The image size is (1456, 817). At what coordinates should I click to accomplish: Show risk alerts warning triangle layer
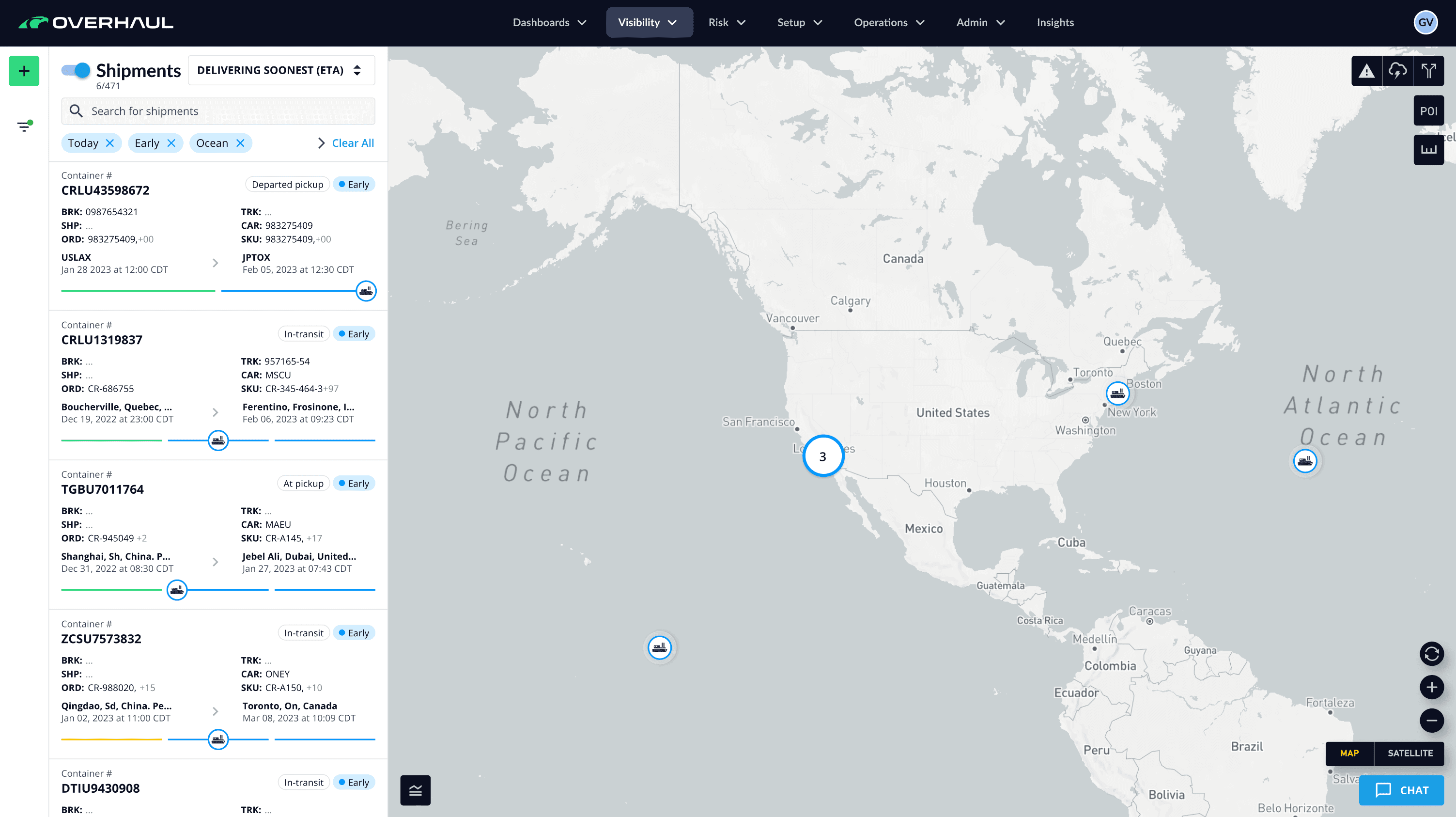[x=1366, y=71]
